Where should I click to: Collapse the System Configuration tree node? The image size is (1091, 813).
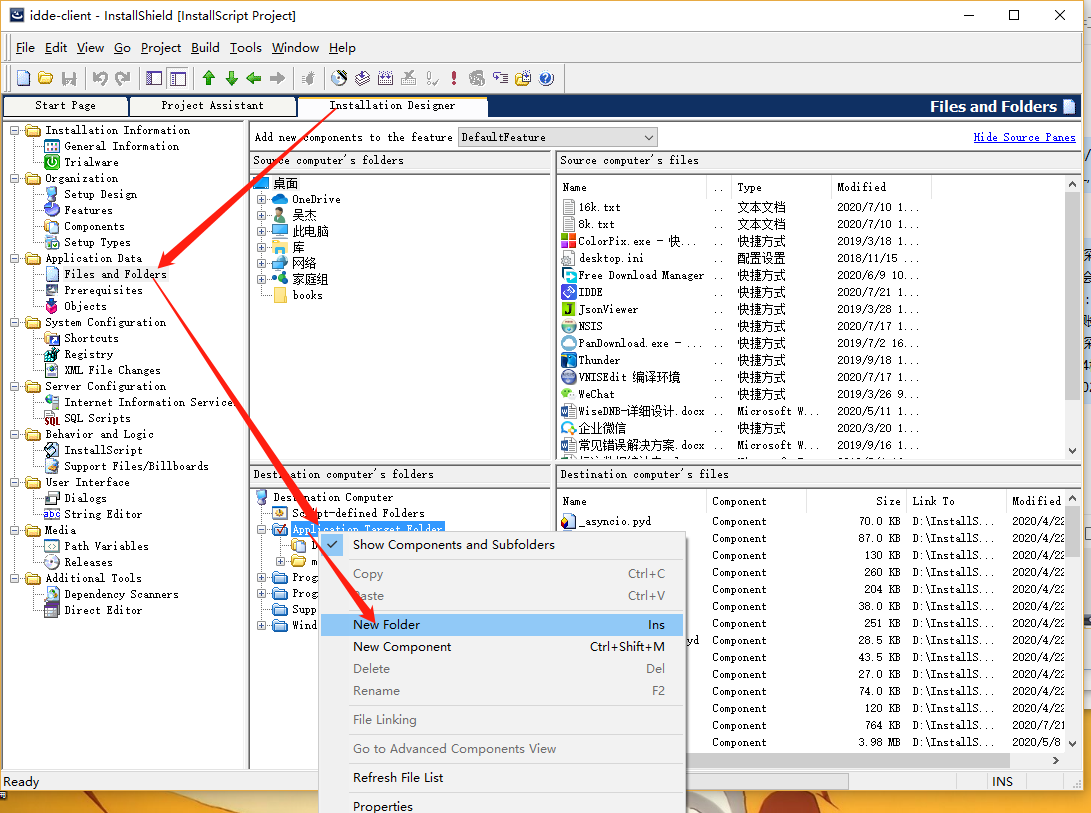(x=15, y=322)
